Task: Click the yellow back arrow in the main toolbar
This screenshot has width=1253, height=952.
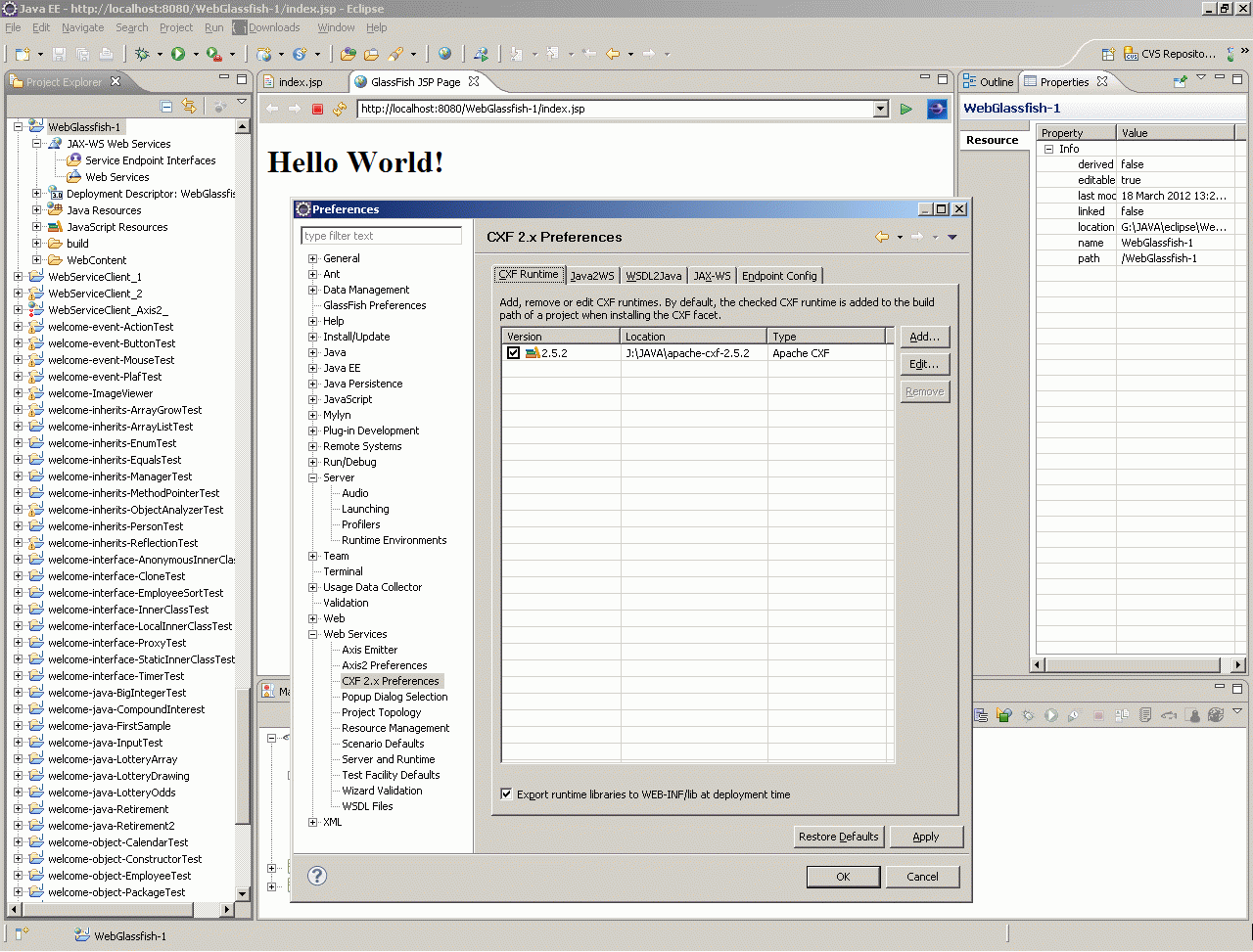Action: pyautogui.click(x=613, y=54)
